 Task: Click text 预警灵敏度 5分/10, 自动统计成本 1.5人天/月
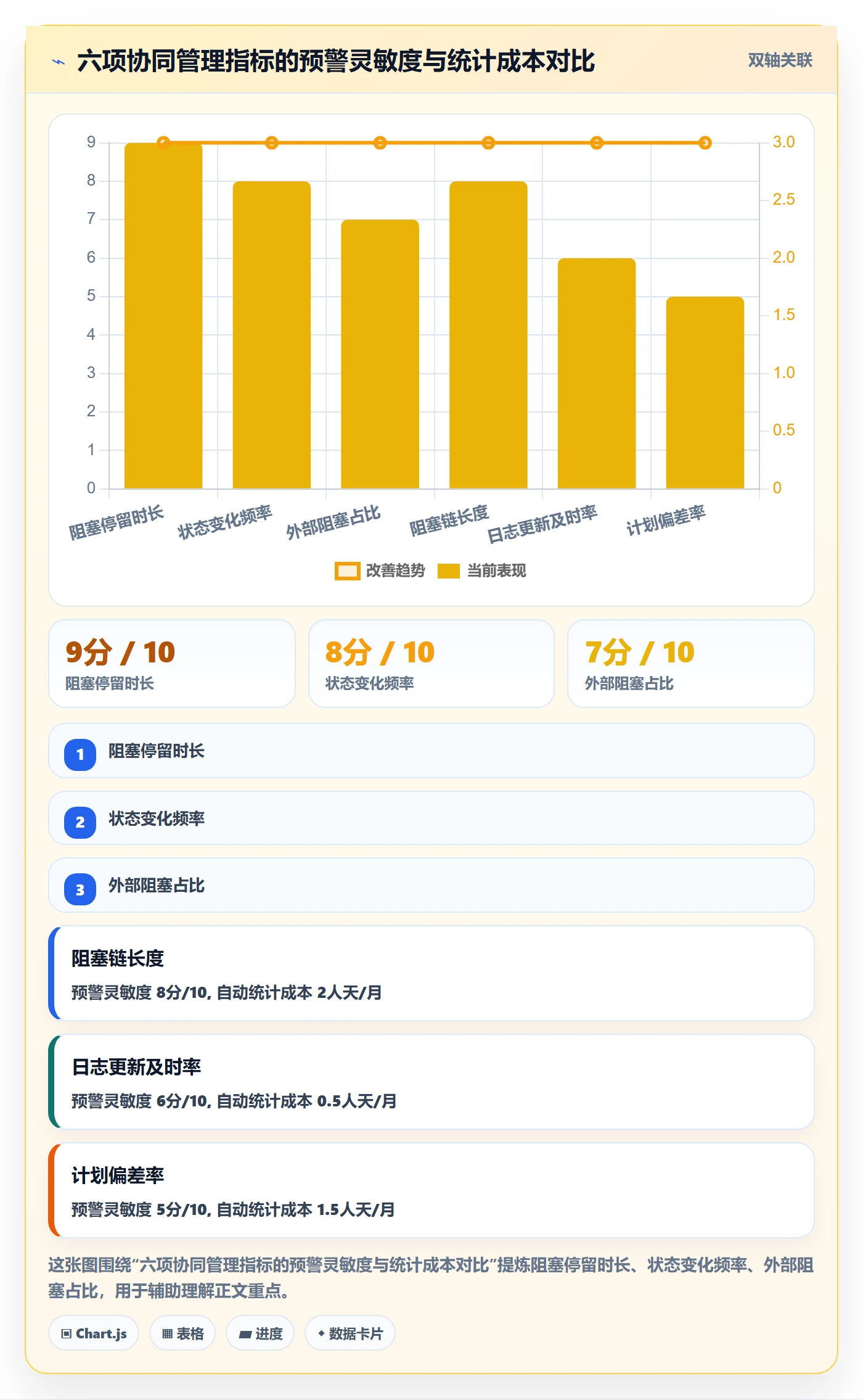(233, 1209)
